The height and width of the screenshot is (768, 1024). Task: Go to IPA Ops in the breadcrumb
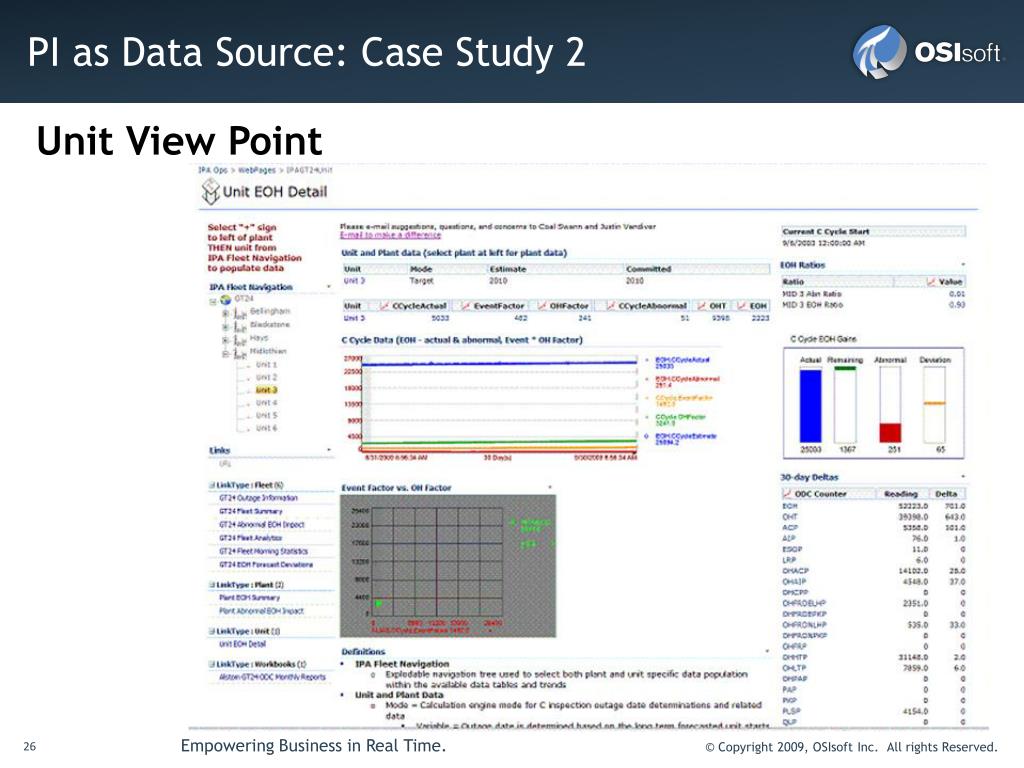tap(213, 170)
